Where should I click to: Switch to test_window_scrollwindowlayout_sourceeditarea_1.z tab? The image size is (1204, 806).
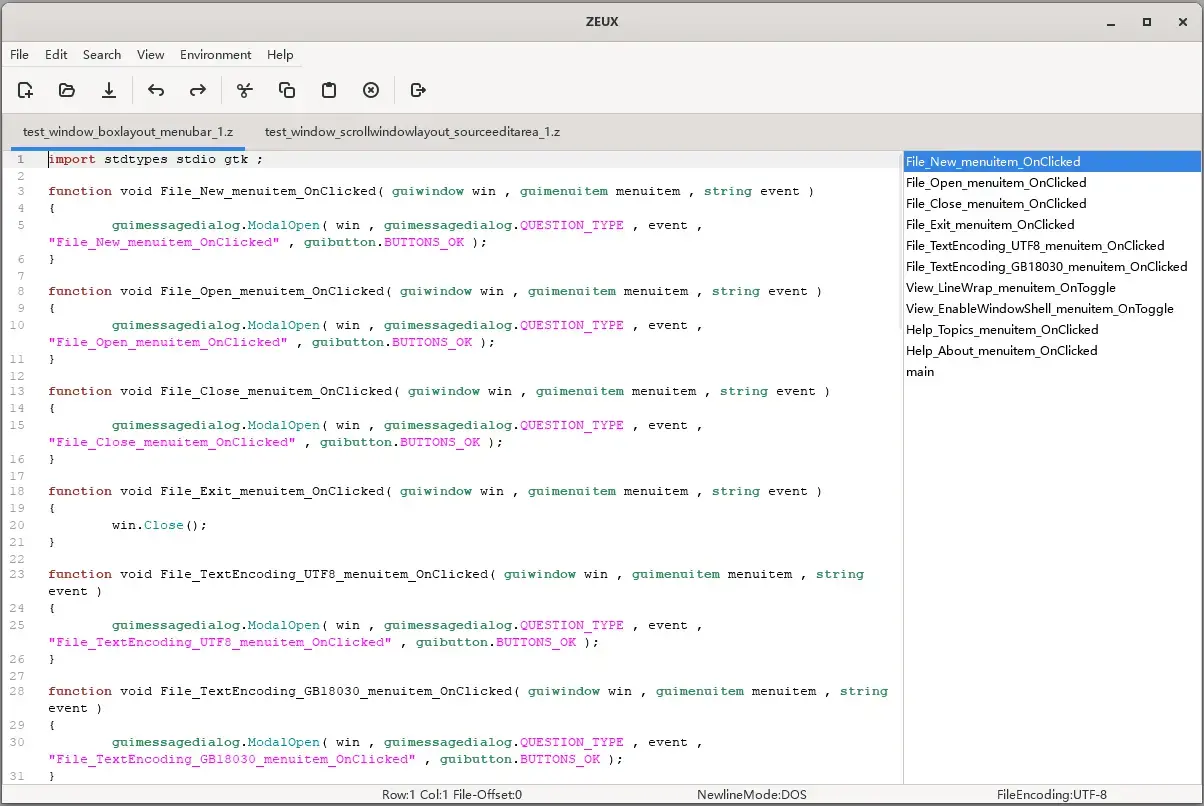412,132
